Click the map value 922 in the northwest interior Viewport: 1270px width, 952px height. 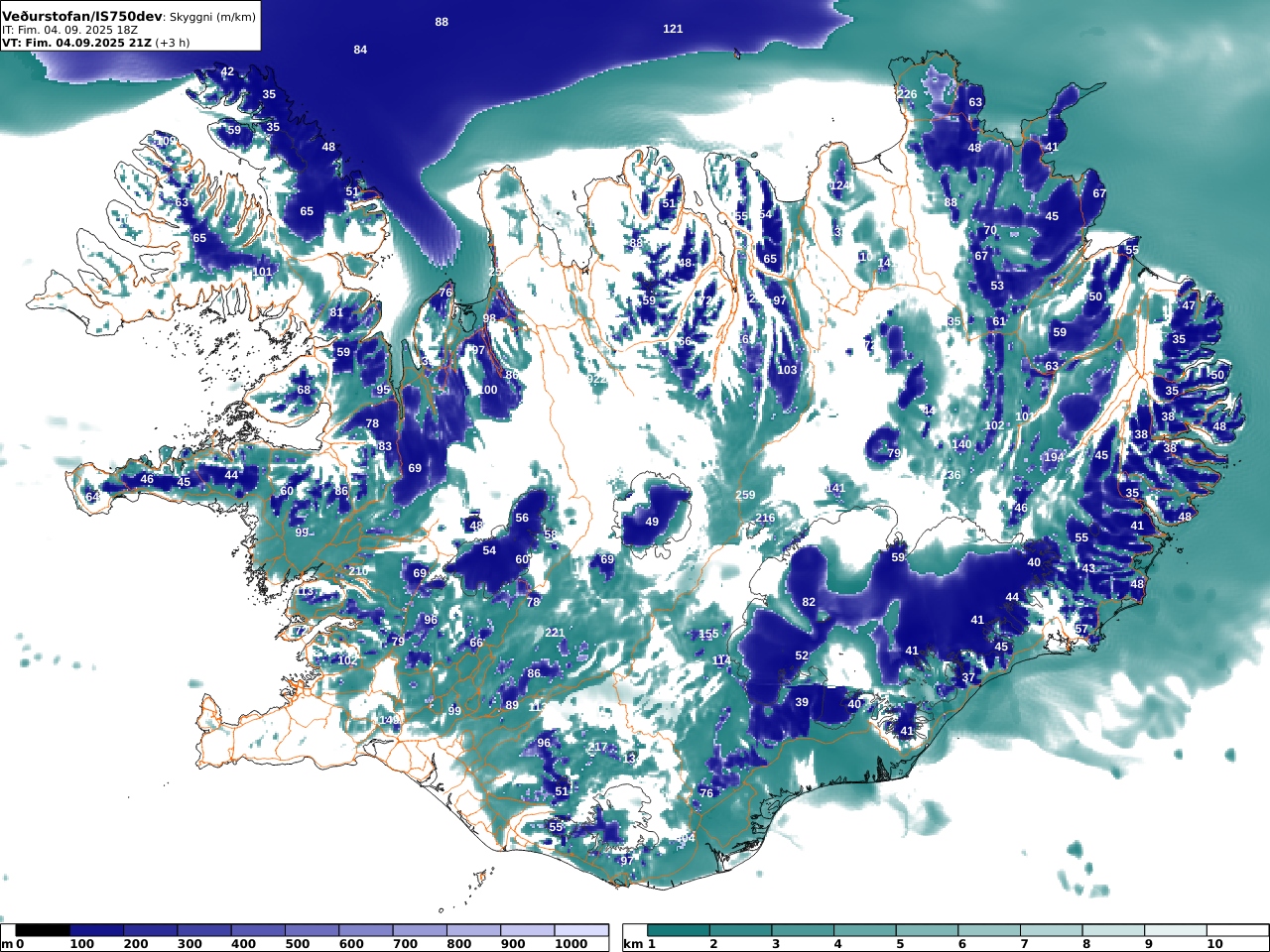[596, 380]
